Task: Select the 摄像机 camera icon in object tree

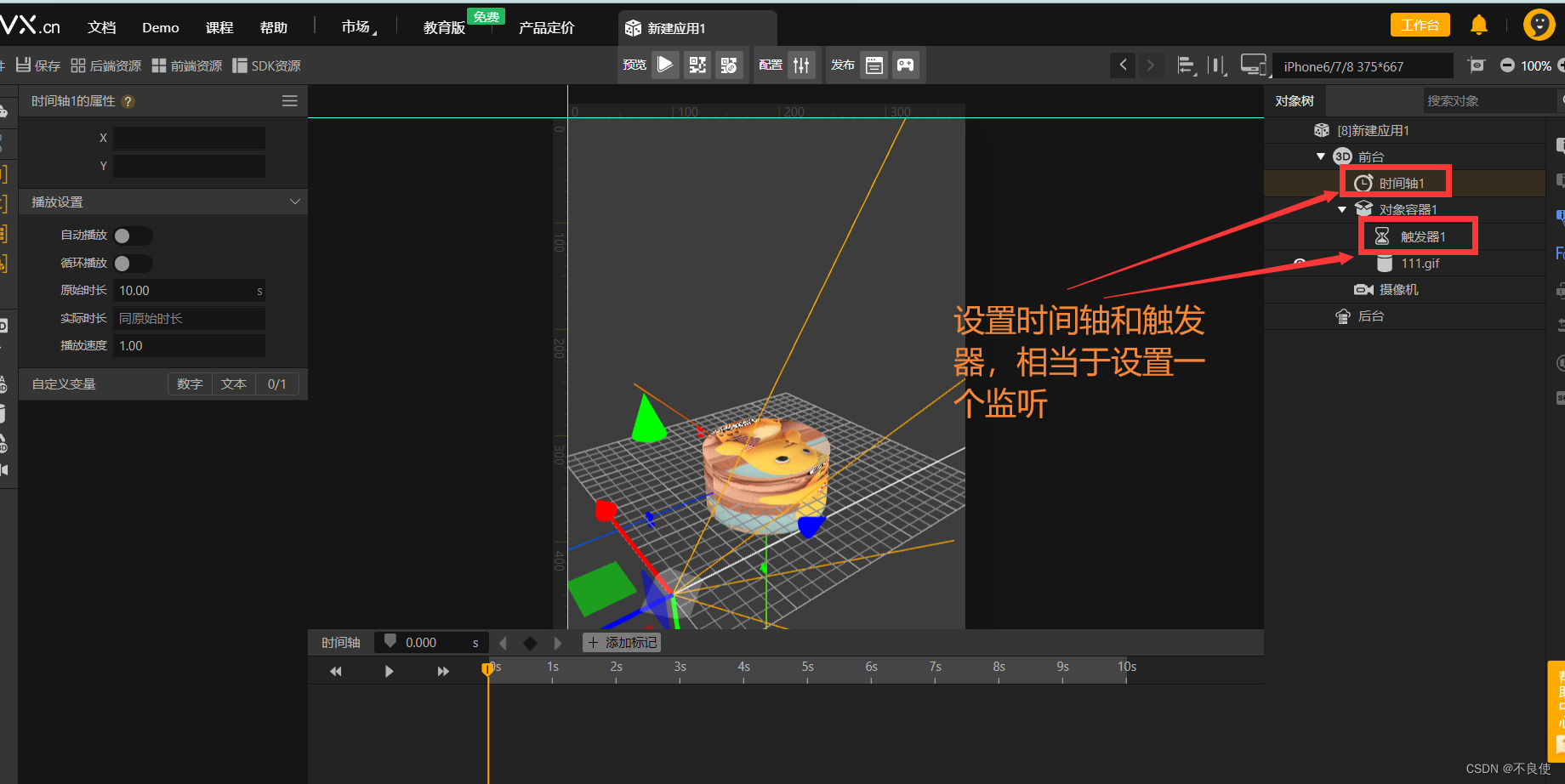Action: pyautogui.click(x=1365, y=289)
